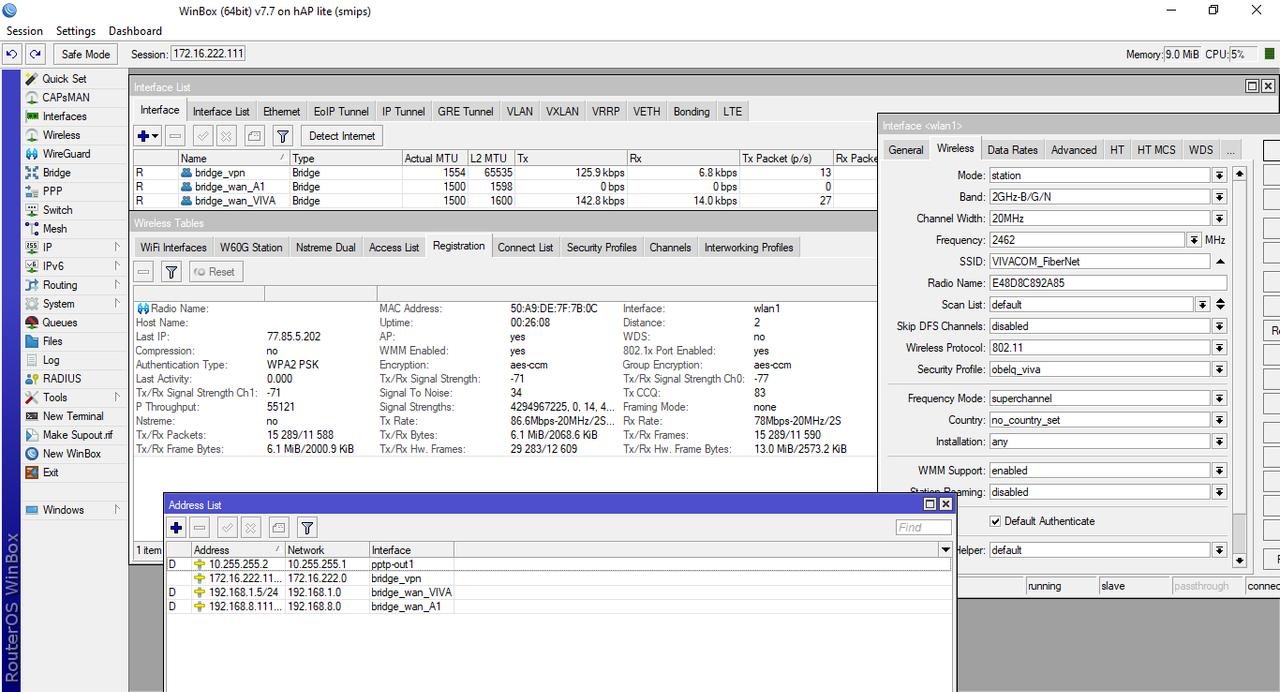Click blue plus add in Address List

(x=177, y=527)
